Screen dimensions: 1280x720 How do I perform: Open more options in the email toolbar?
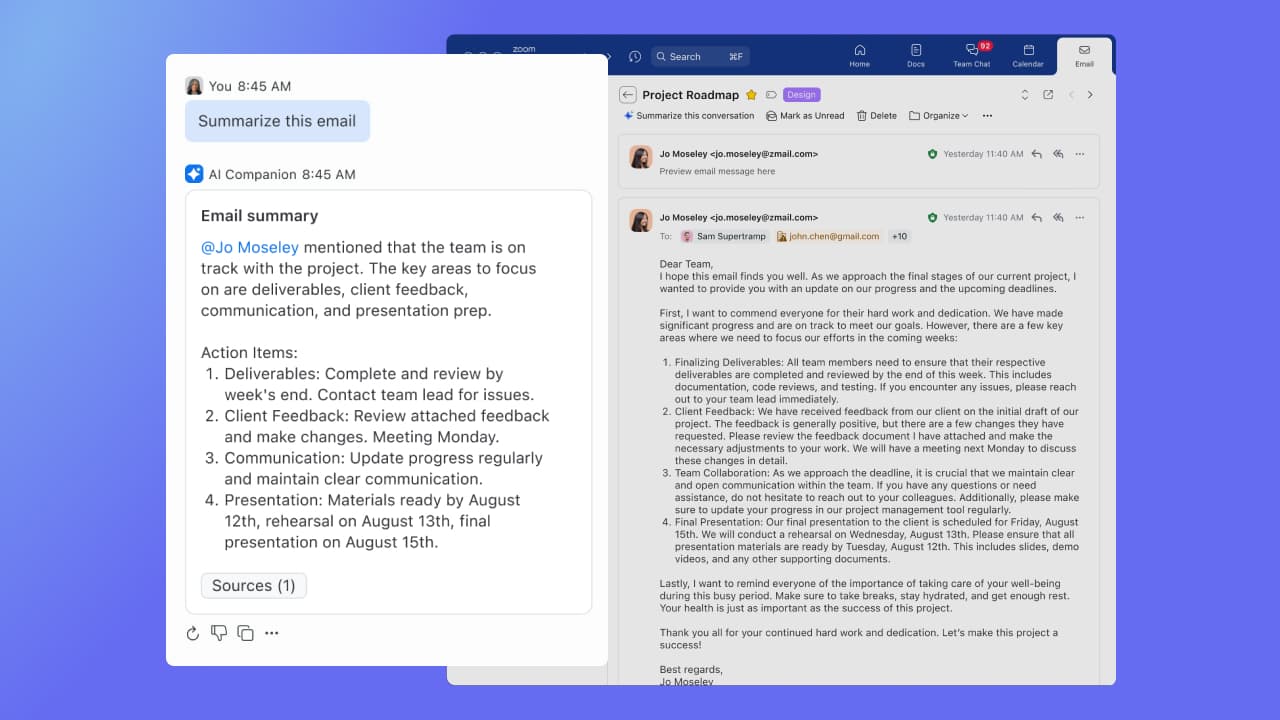987,116
